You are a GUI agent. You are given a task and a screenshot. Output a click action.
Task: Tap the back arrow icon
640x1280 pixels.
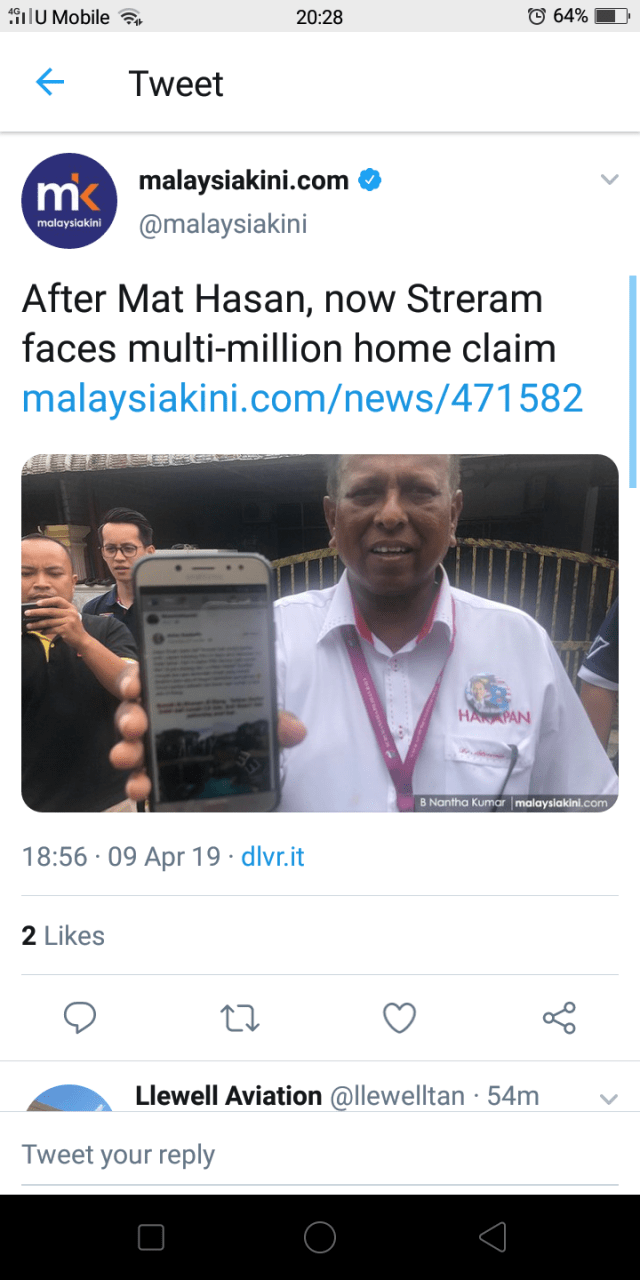(x=49, y=83)
